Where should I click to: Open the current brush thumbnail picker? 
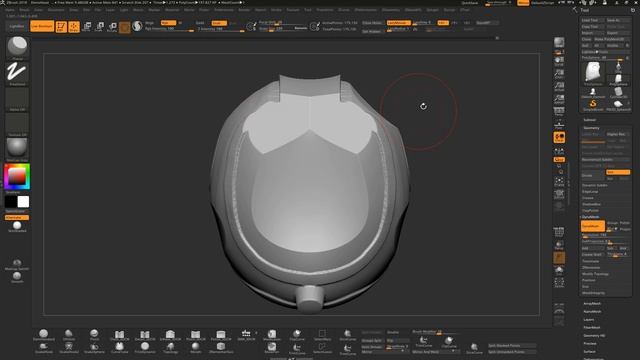(x=17, y=47)
